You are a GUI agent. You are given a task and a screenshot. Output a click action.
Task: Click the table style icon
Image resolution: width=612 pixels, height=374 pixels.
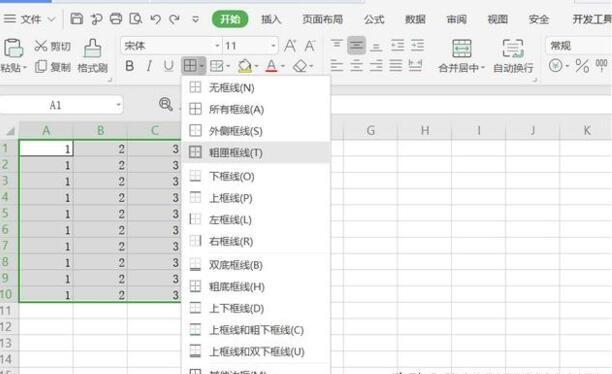(217, 66)
